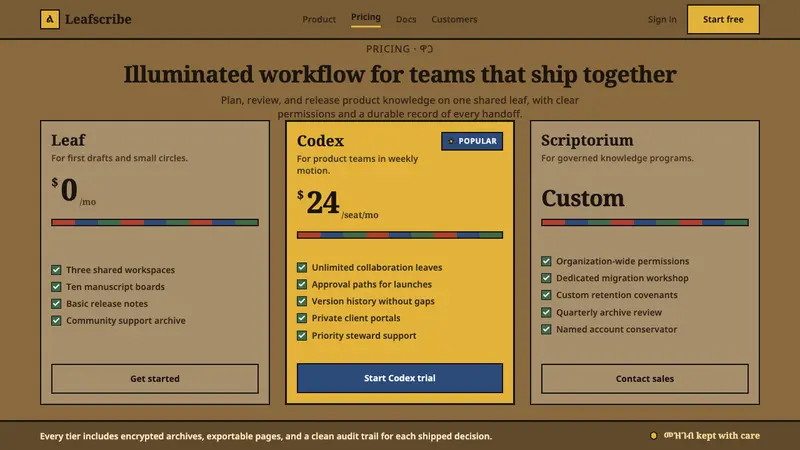This screenshot has width=800, height=450.
Task: Toggle Three shared workspaces checkbox
Action: (x=56, y=270)
